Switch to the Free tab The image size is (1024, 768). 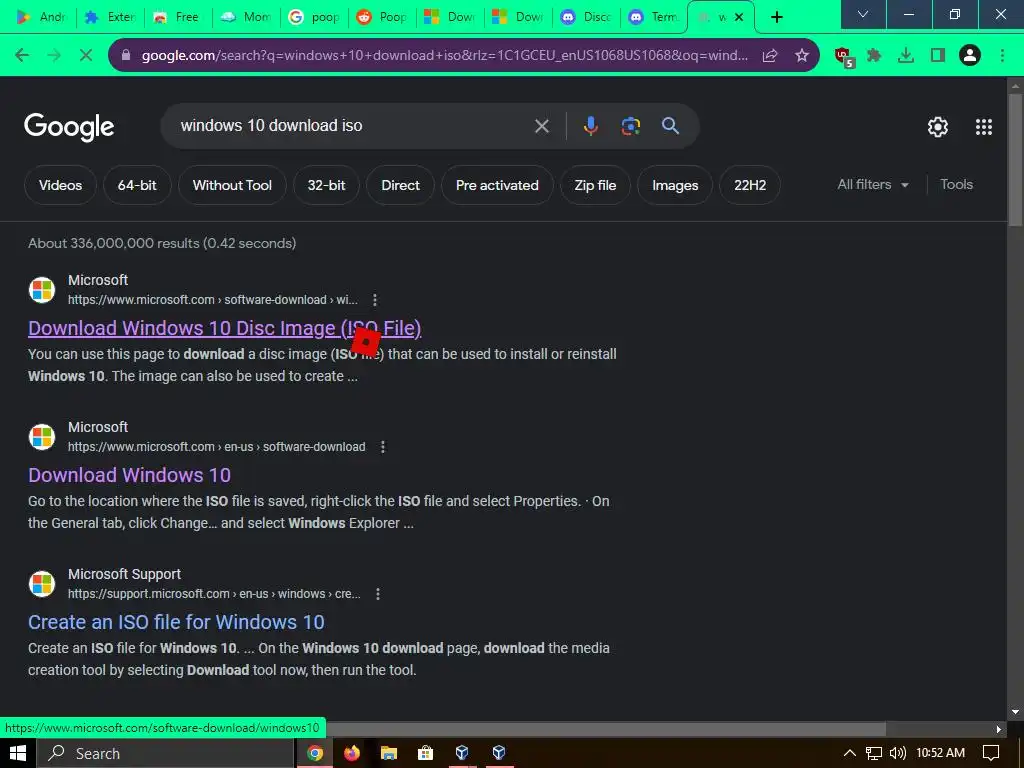pos(178,17)
